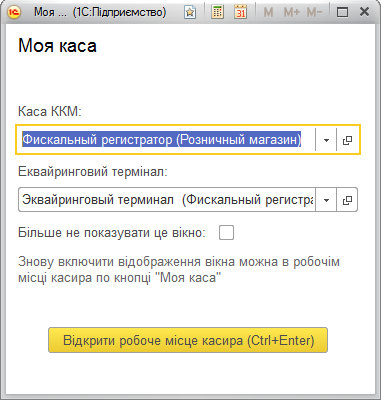The width and height of the screenshot is (381, 400).
Task: Click the Знову включити відображення hint text
Action: tap(179, 269)
